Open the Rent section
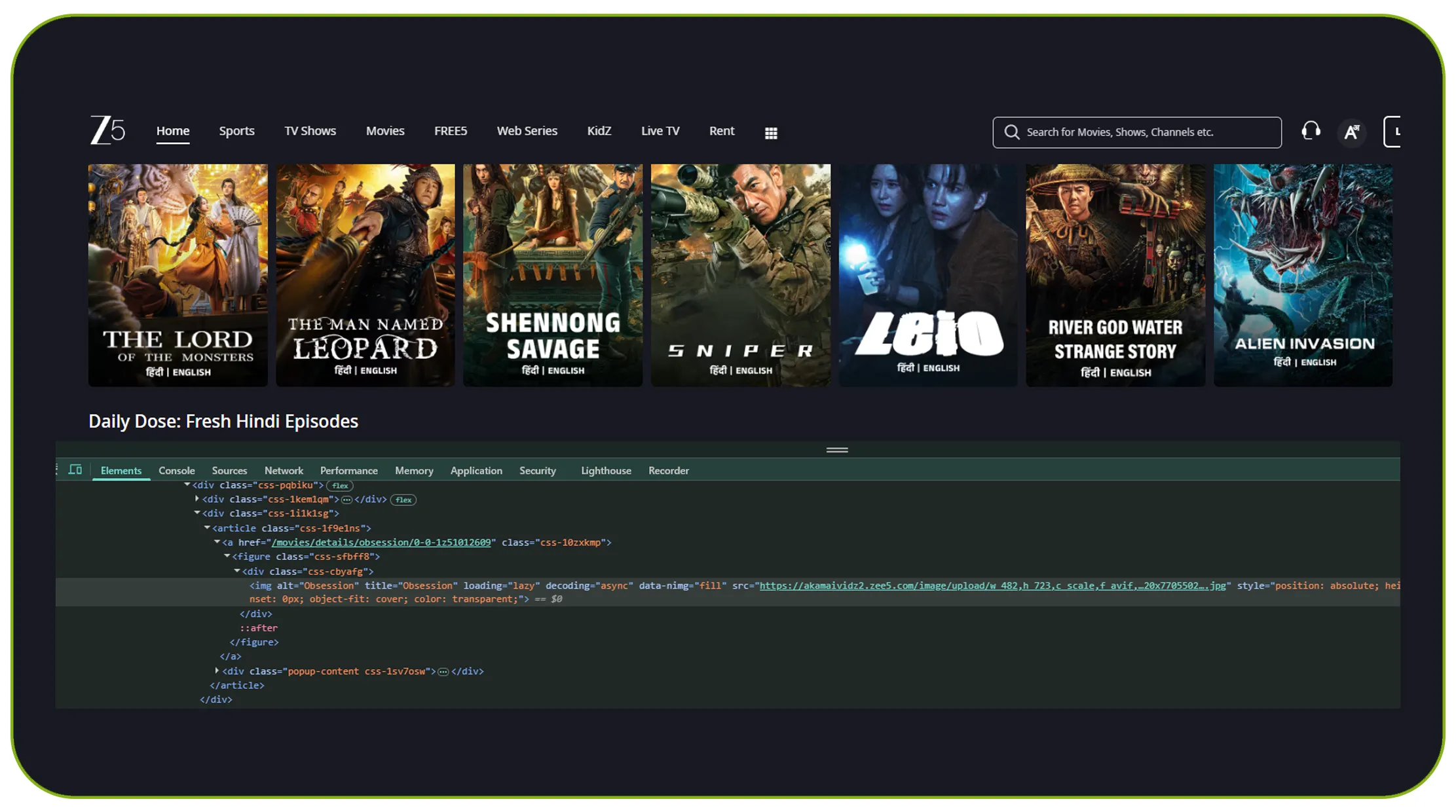1456x812 pixels. (x=722, y=131)
